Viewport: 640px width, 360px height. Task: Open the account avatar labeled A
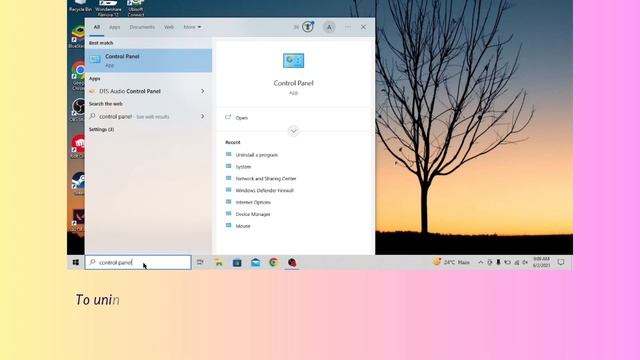[x=329, y=27]
